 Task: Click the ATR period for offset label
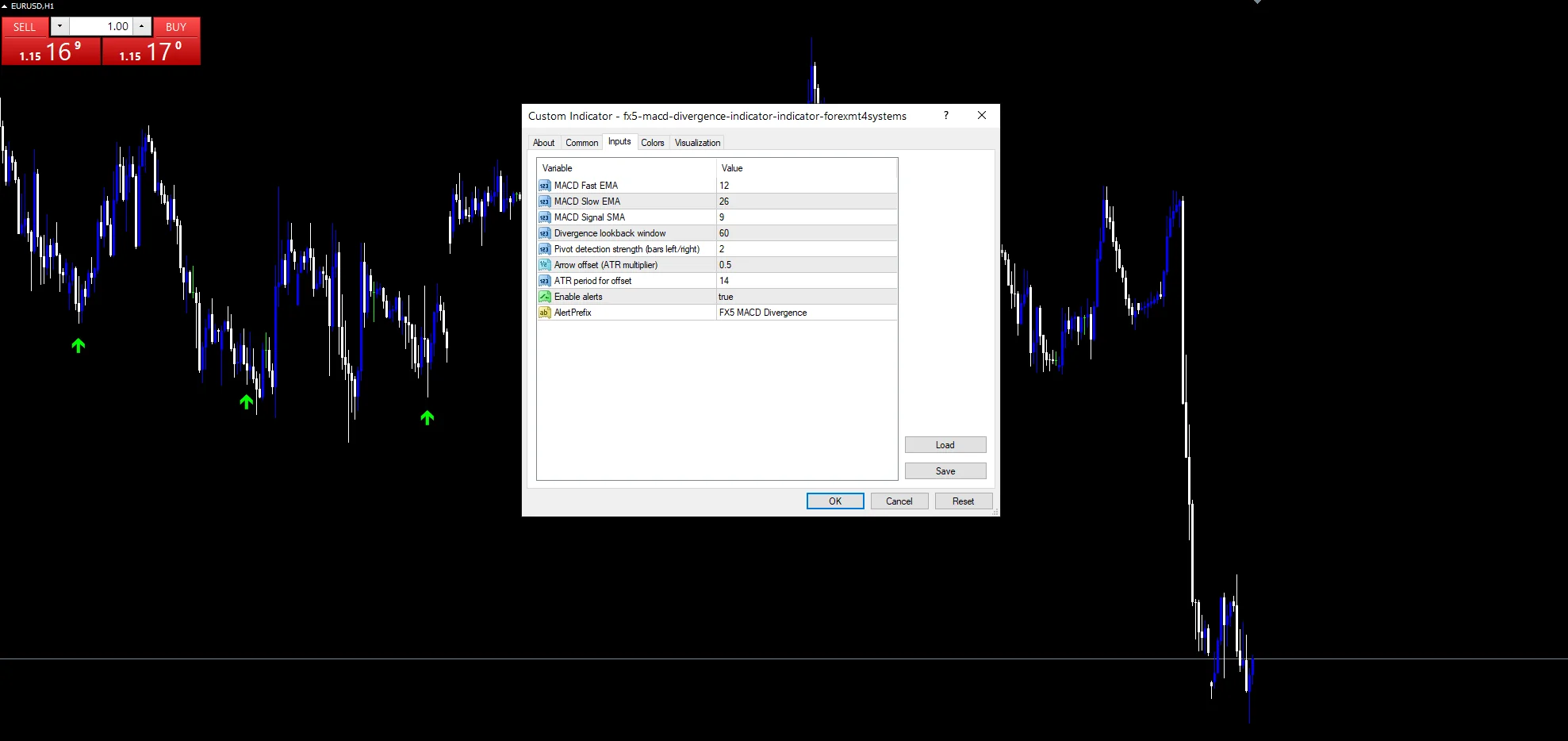click(x=593, y=281)
